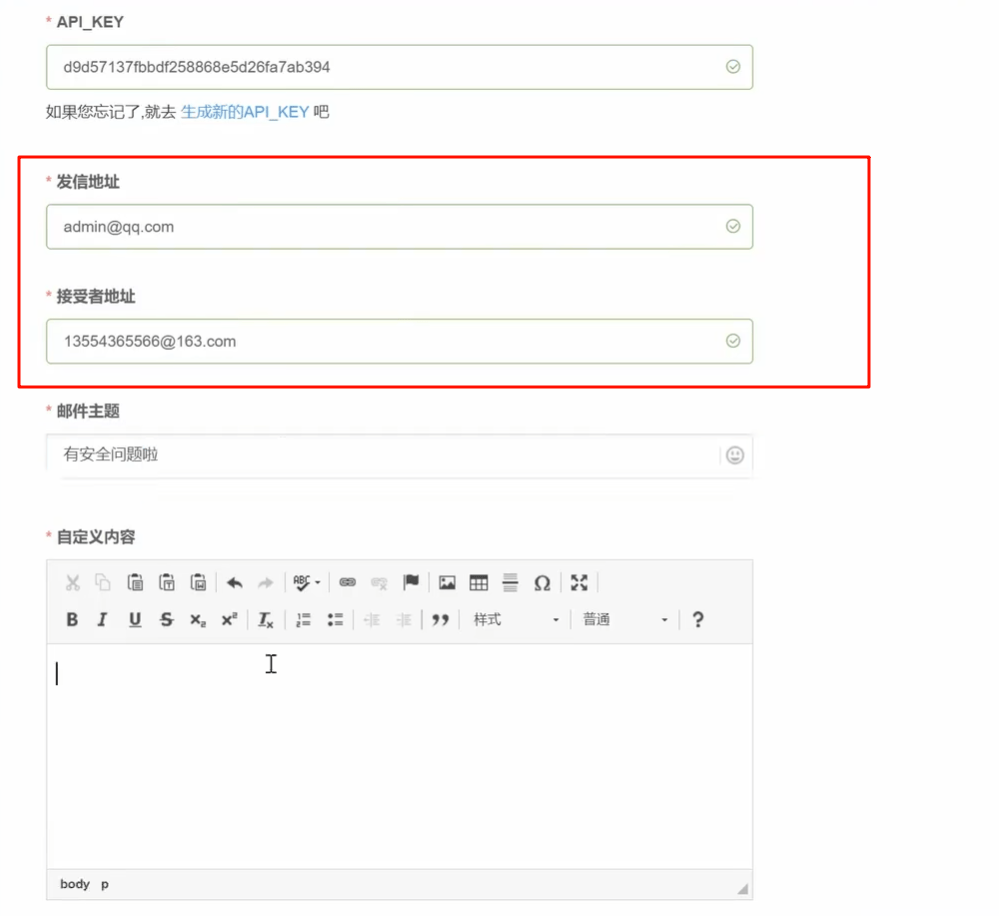Open editor help with question mark
Image resolution: width=999 pixels, height=916 pixels.
tap(698, 620)
